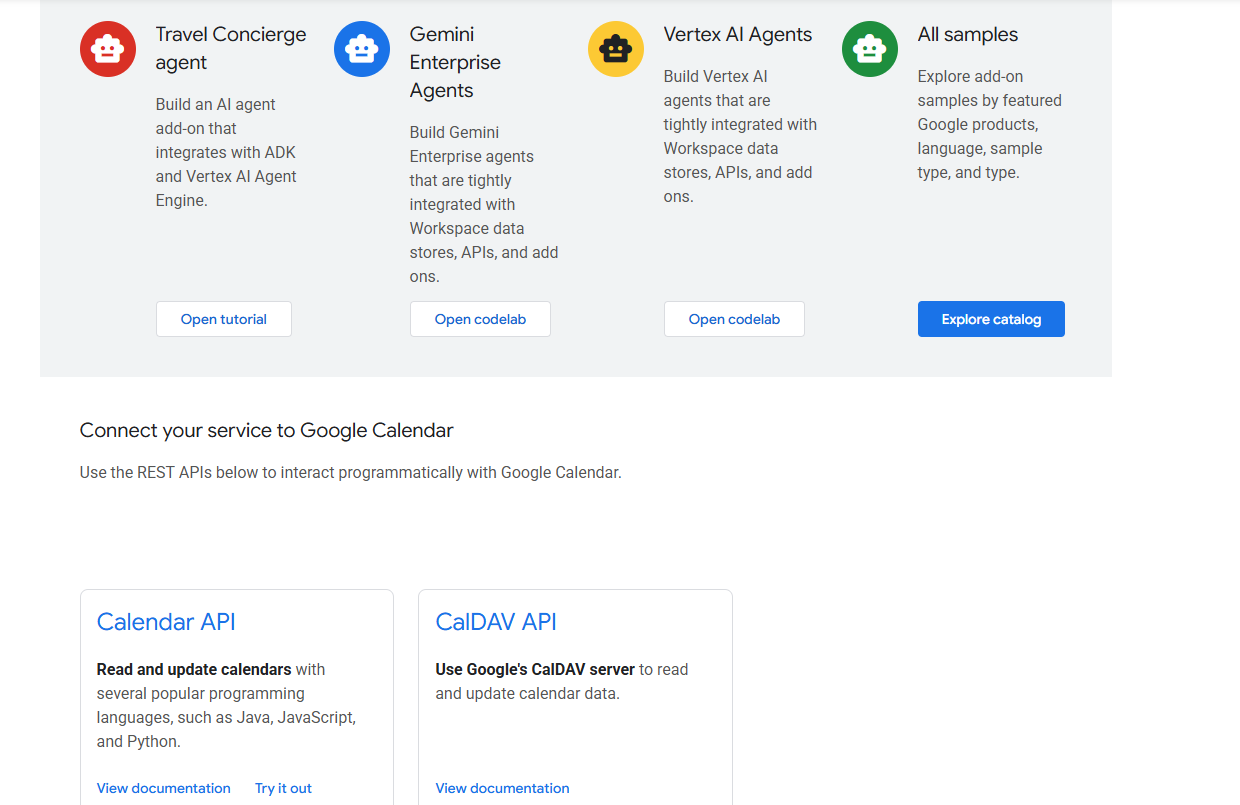
Task: Open the Travel Concierge agent tutorial
Action: (223, 318)
